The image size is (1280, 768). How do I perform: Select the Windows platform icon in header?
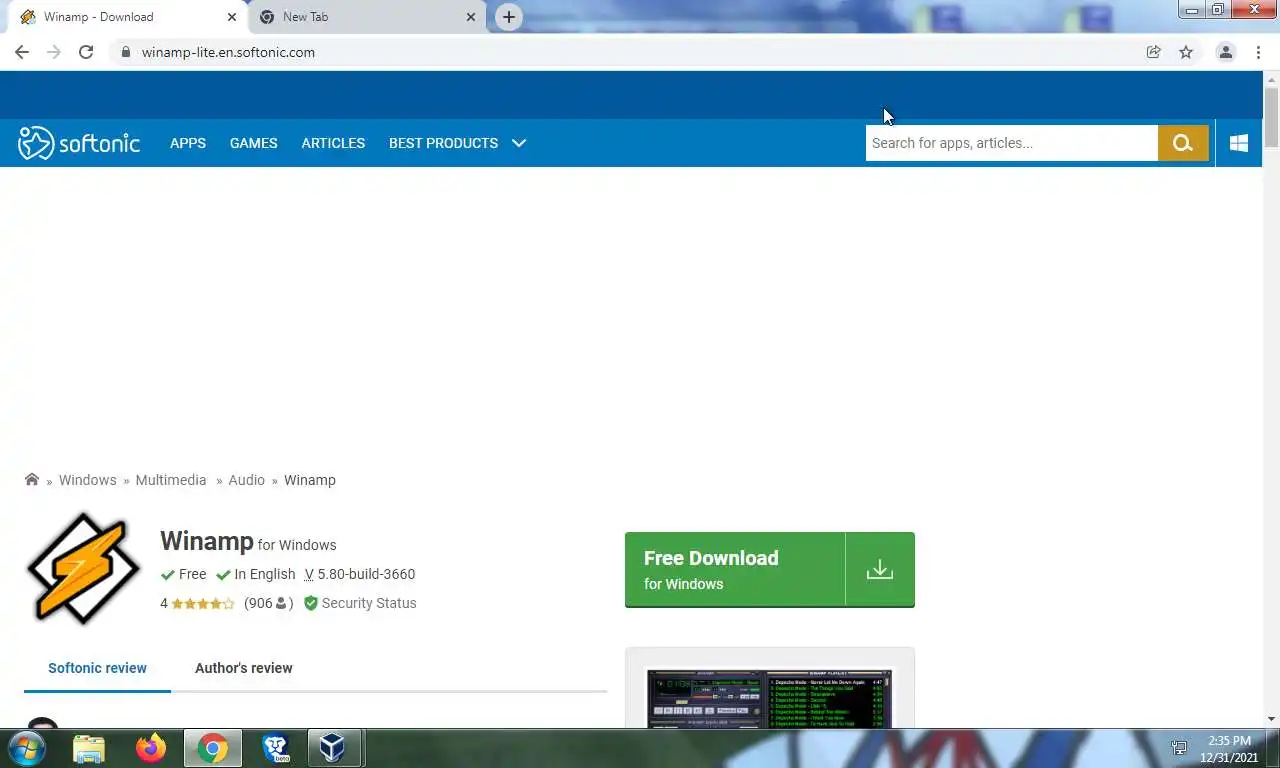1239,143
